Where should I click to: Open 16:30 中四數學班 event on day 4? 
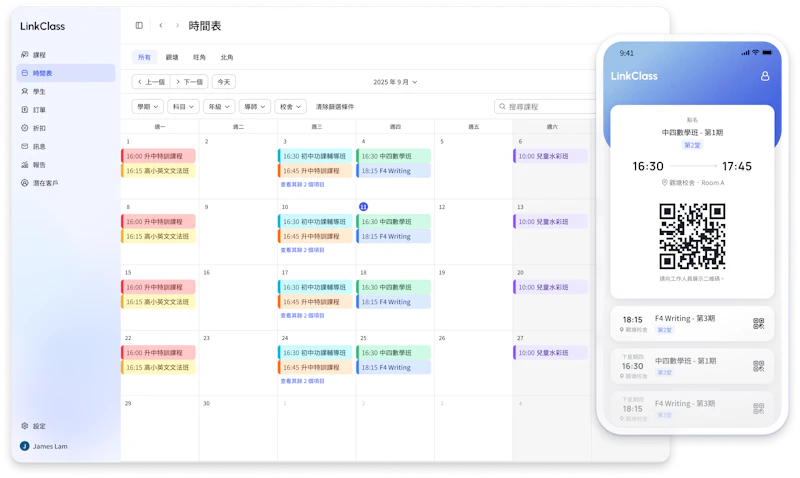(393, 156)
